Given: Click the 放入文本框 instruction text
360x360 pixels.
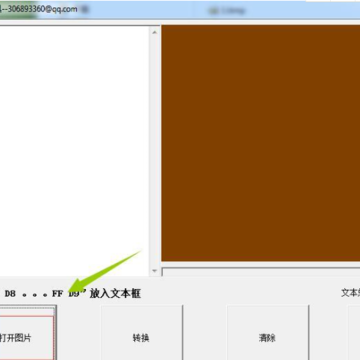Looking at the screenshot, I should pos(115,294).
